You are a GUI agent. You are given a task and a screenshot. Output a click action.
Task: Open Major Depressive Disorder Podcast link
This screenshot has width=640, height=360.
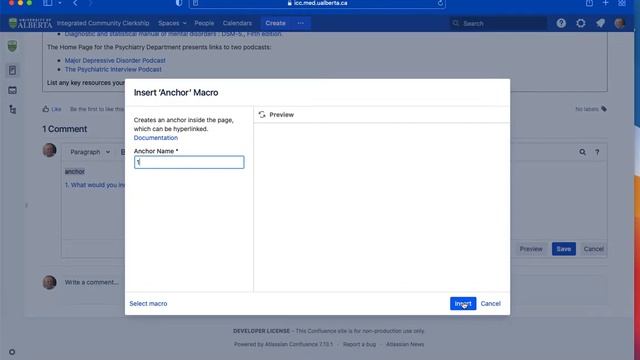tap(115, 60)
